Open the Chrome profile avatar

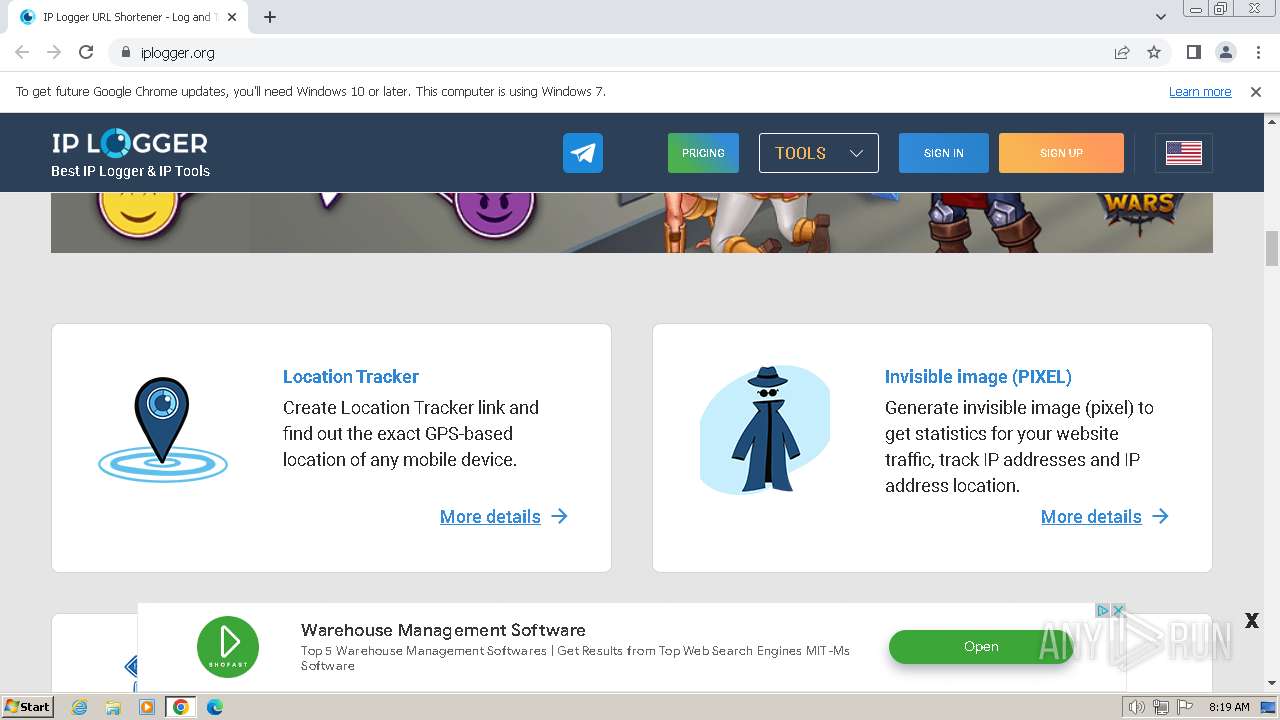[1225, 52]
